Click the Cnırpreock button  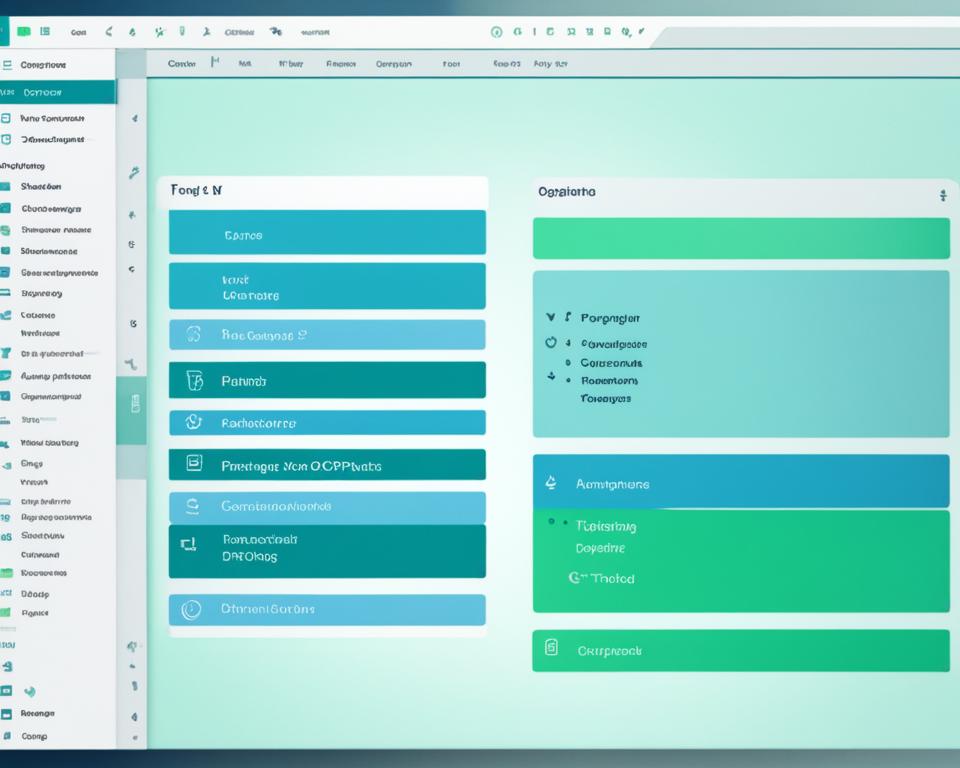[741, 650]
